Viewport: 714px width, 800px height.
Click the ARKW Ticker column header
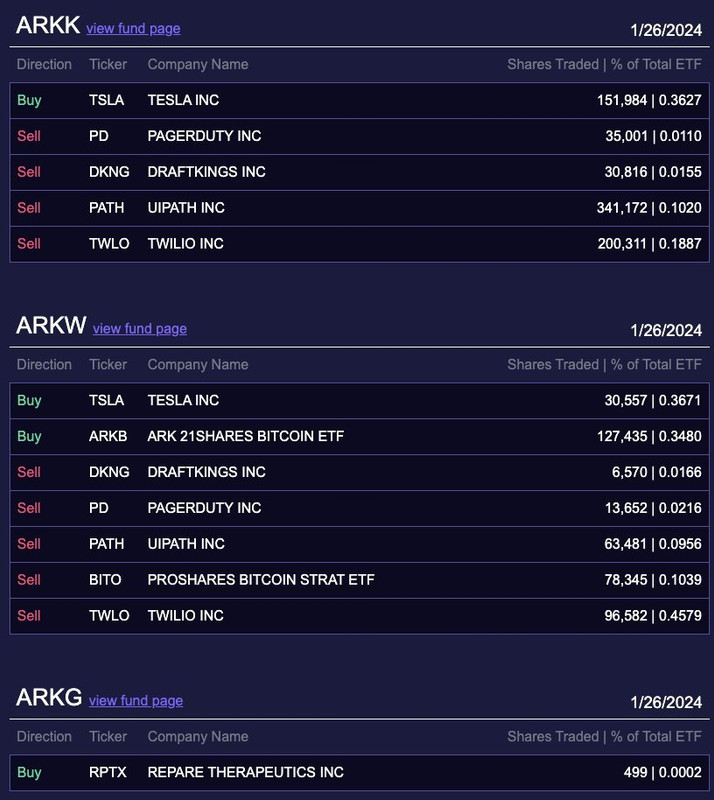108,364
